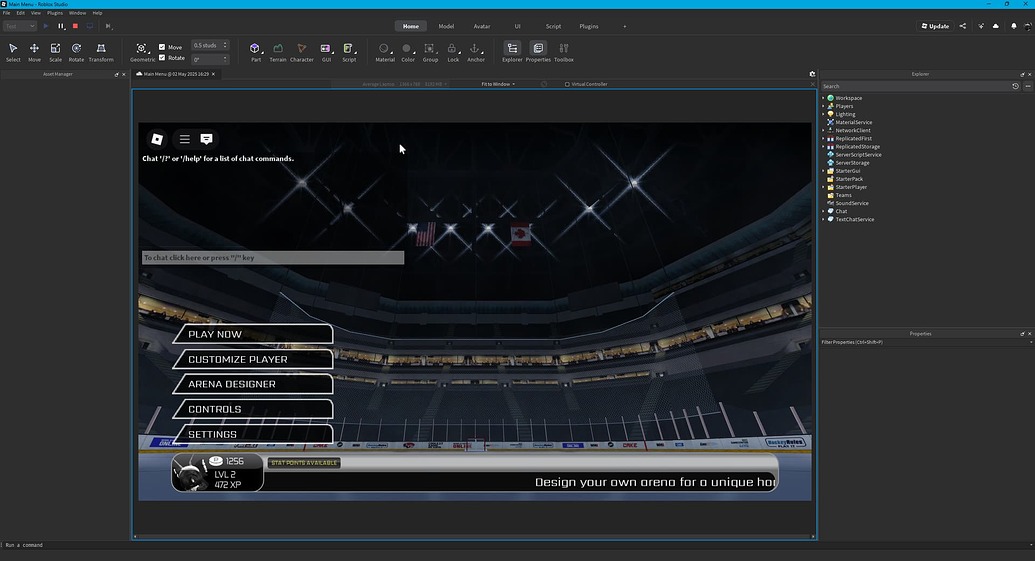Open the Roblox menu icon in game view
The height and width of the screenshot is (561, 1035).
pos(157,139)
